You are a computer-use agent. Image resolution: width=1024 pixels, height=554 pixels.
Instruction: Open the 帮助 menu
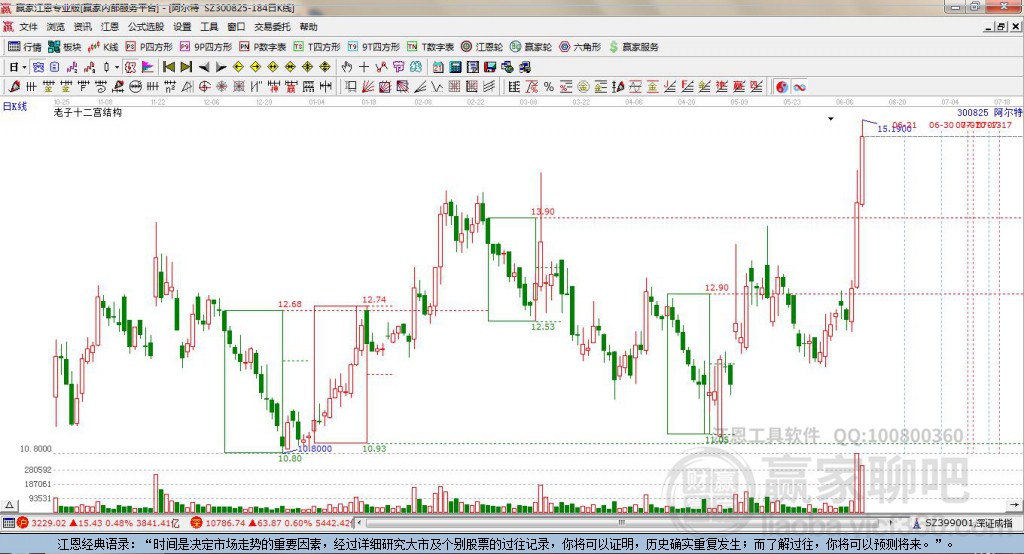(308, 27)
